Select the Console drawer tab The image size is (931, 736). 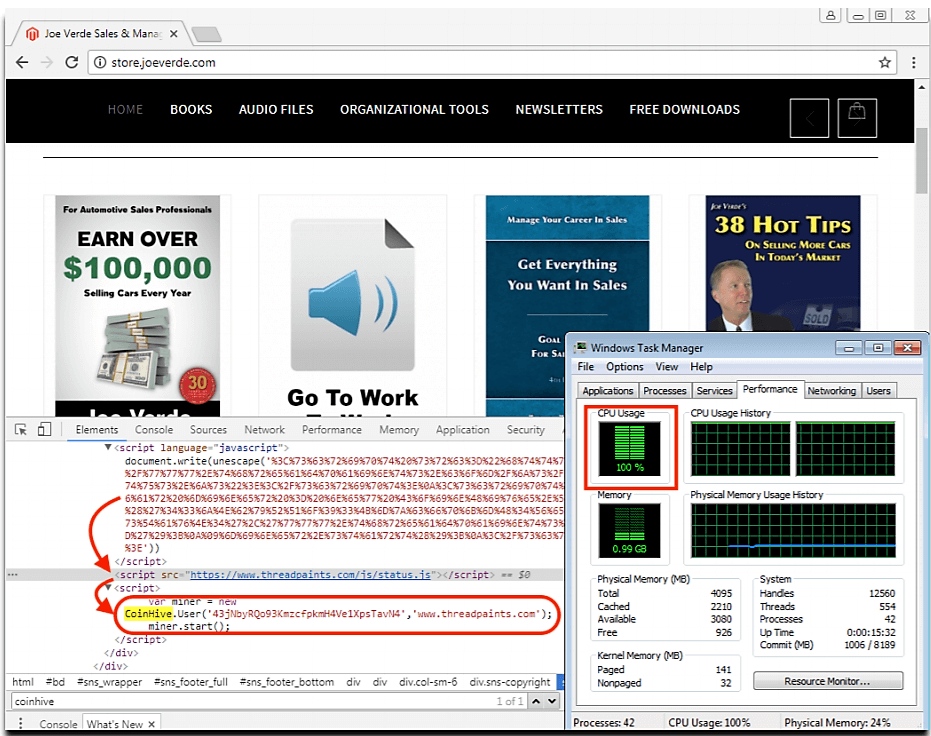58,724
